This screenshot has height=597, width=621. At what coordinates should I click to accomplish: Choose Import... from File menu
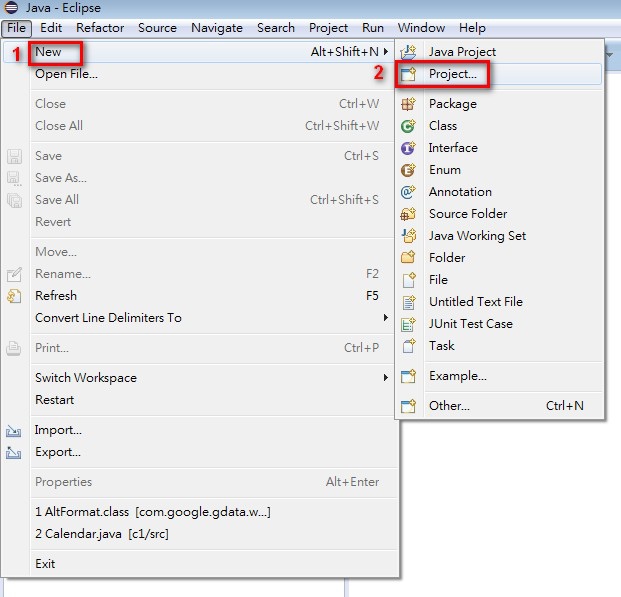pyautogui.click(x=198, y=430)
